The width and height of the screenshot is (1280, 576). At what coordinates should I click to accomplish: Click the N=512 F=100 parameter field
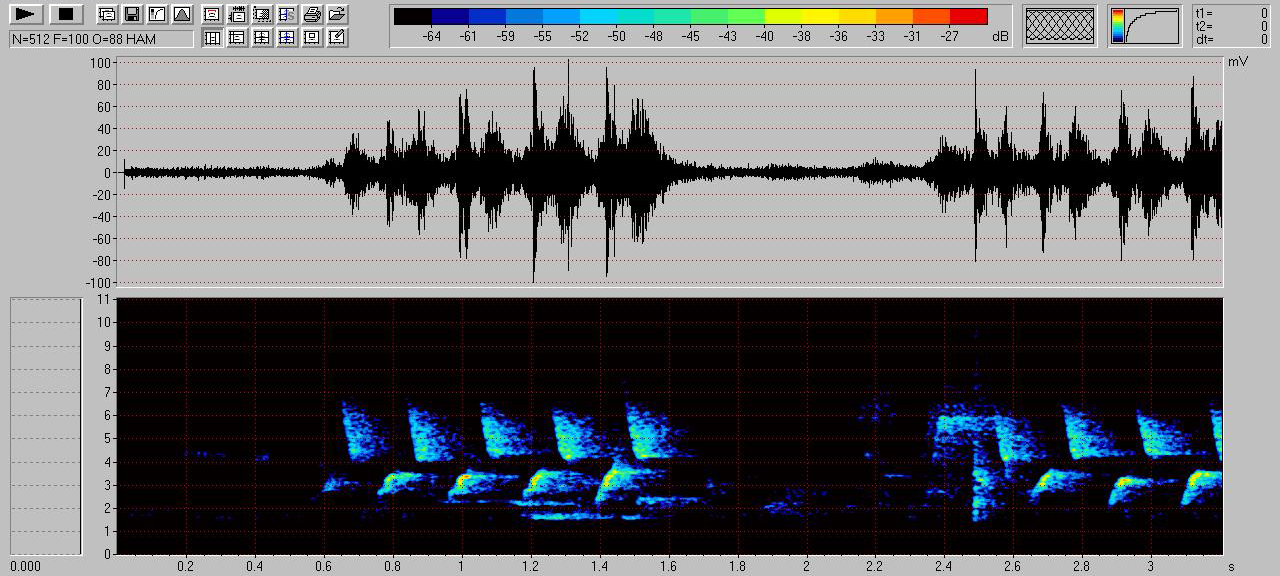pos(101,39)
